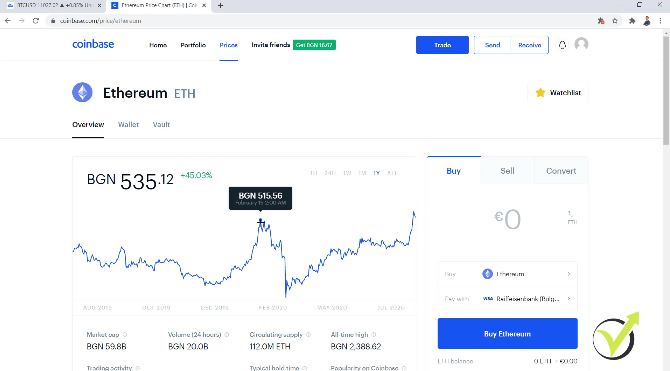Viewport: 670px width, 371px height.
Task: Click the 112.0M ETH circulating supply value
Action: (270, 346)
